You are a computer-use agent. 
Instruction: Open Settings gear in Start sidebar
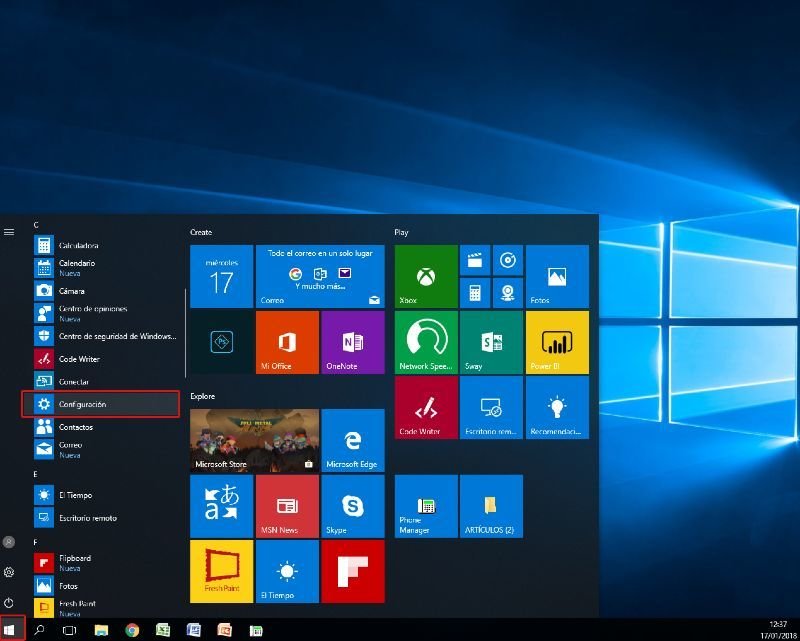(x=9, y=572)
